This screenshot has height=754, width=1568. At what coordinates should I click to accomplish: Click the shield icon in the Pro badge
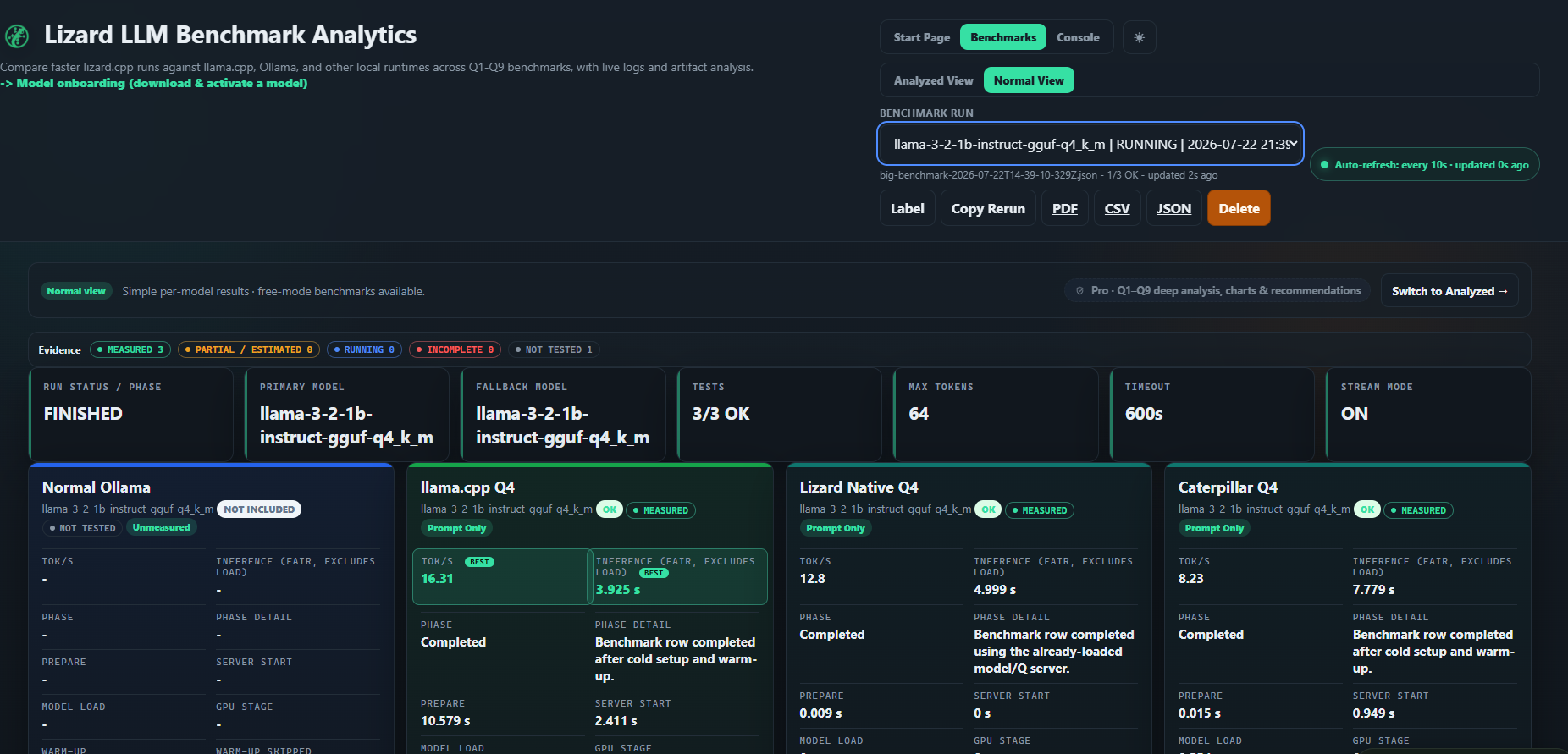[x=1079, y=290]
